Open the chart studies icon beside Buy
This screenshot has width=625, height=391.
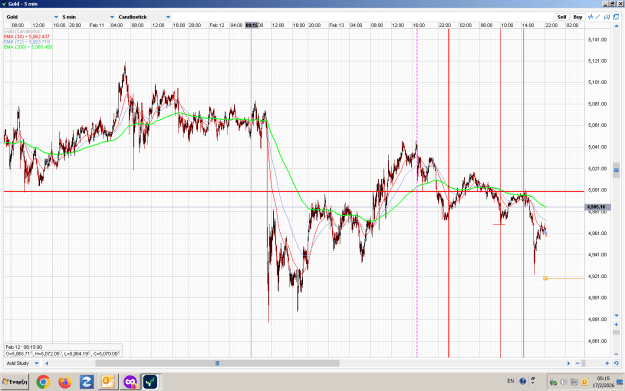[591, 17]
